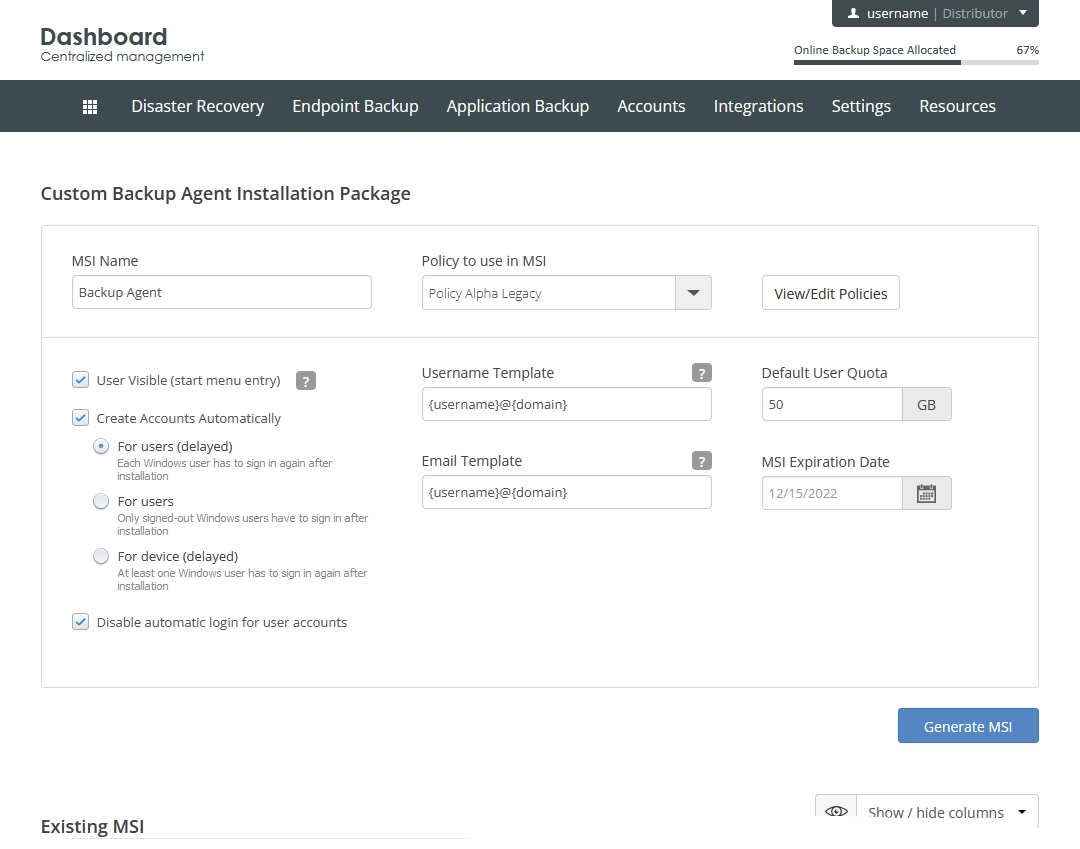Open the Disaster Recovery menu
Screen dimensions: 1080x849
click(198, 106)
